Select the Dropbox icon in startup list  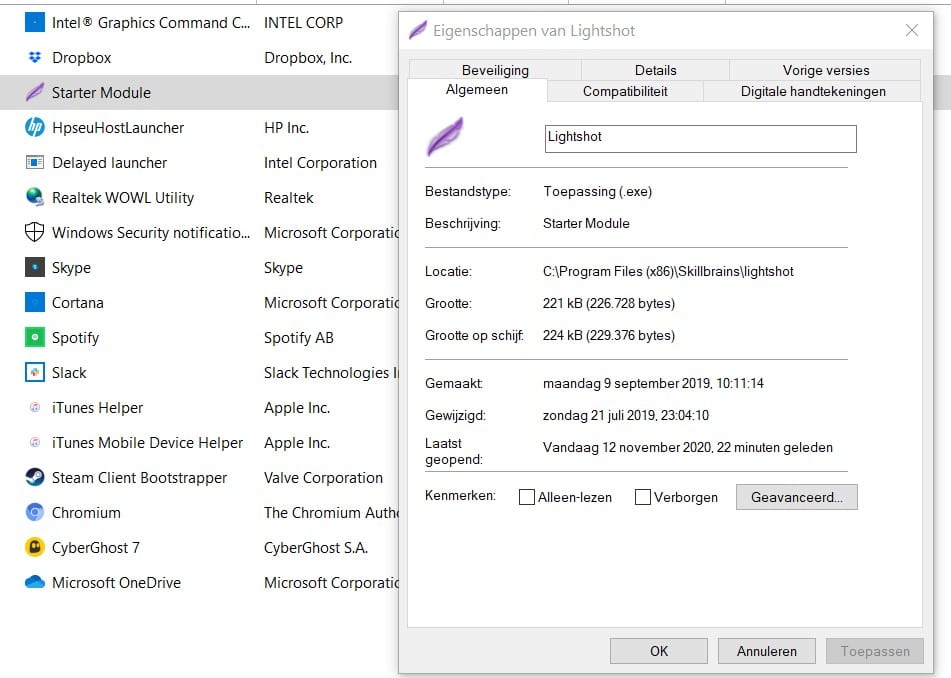[x=35, y=58]
